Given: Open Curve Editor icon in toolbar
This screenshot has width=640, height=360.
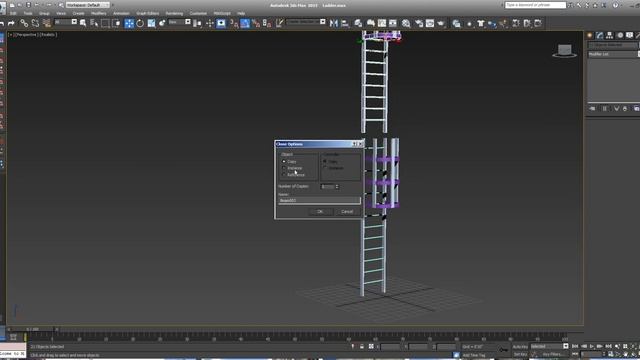Looking at the screenshot, I should click(x=382, y=24).
